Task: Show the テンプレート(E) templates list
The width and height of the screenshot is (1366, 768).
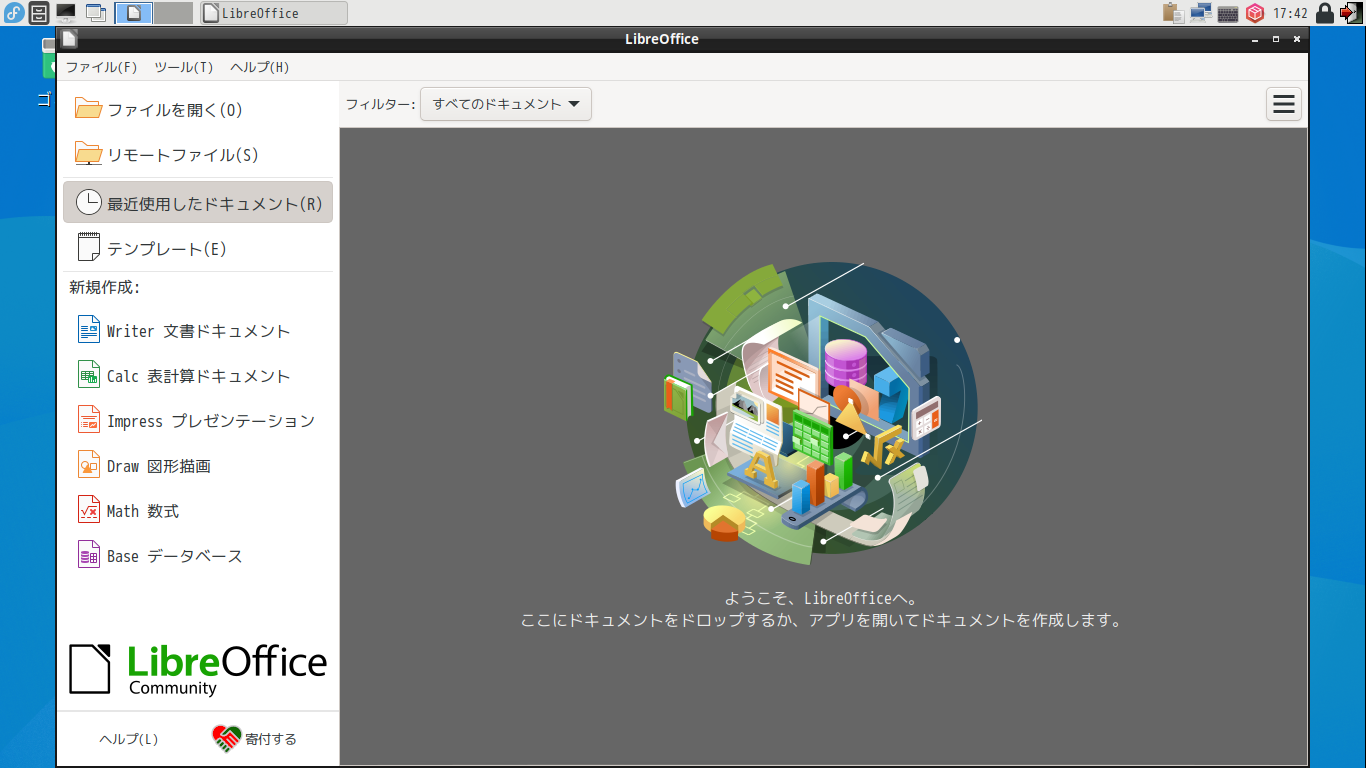Action: 198,249
